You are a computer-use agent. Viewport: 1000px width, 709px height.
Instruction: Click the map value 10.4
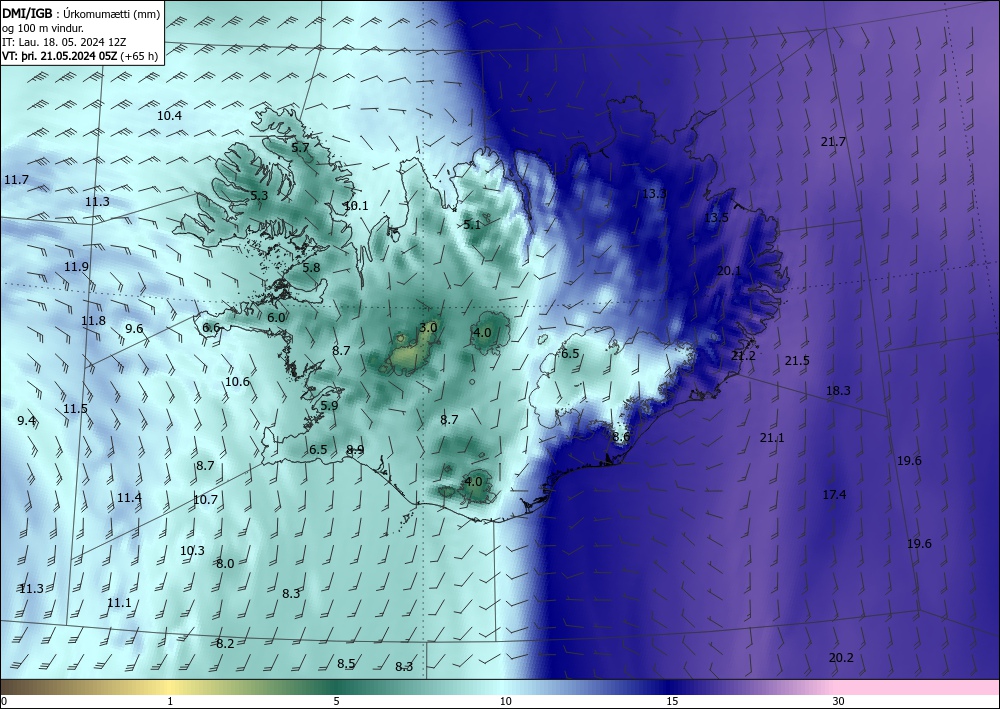[170, 116]
